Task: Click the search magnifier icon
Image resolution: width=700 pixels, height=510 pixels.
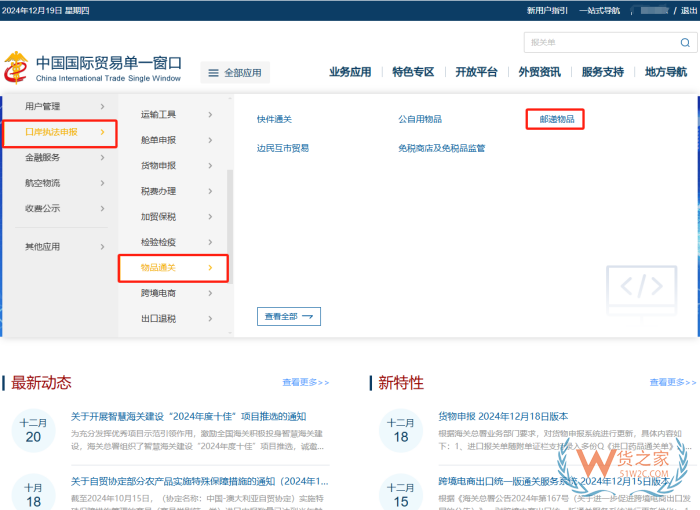Action: [x=685, y=42]
